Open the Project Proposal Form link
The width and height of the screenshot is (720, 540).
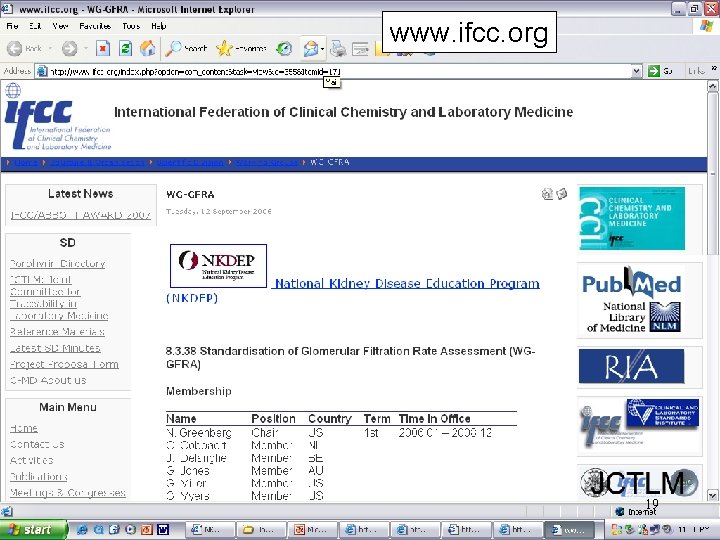click(x=64, y=364)
